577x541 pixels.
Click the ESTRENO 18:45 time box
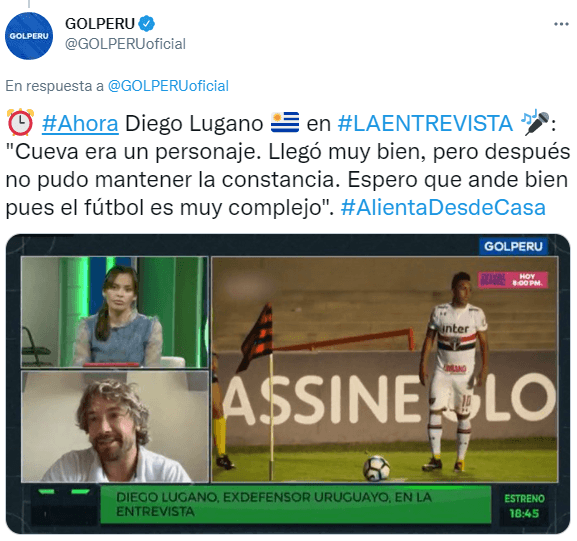(x=524, y=506)
